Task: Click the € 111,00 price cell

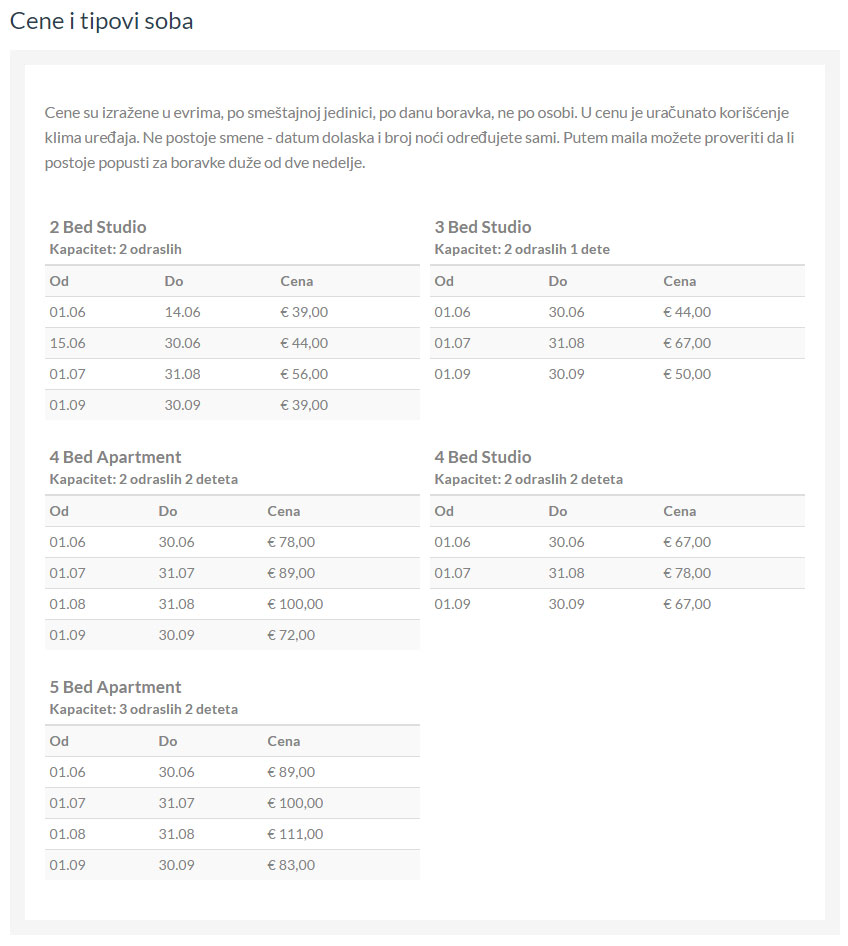Action: (x=295, y=834)
